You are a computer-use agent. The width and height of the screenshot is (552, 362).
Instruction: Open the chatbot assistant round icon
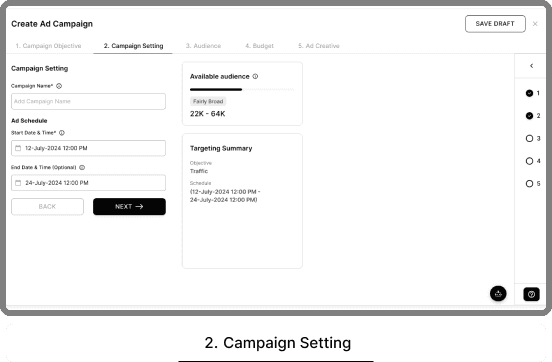pos(498,293)
